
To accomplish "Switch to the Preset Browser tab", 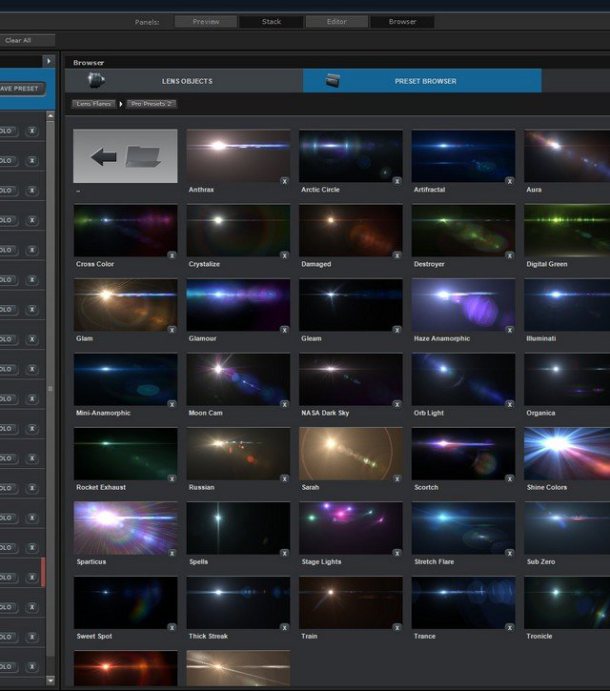I will [422, 81].
